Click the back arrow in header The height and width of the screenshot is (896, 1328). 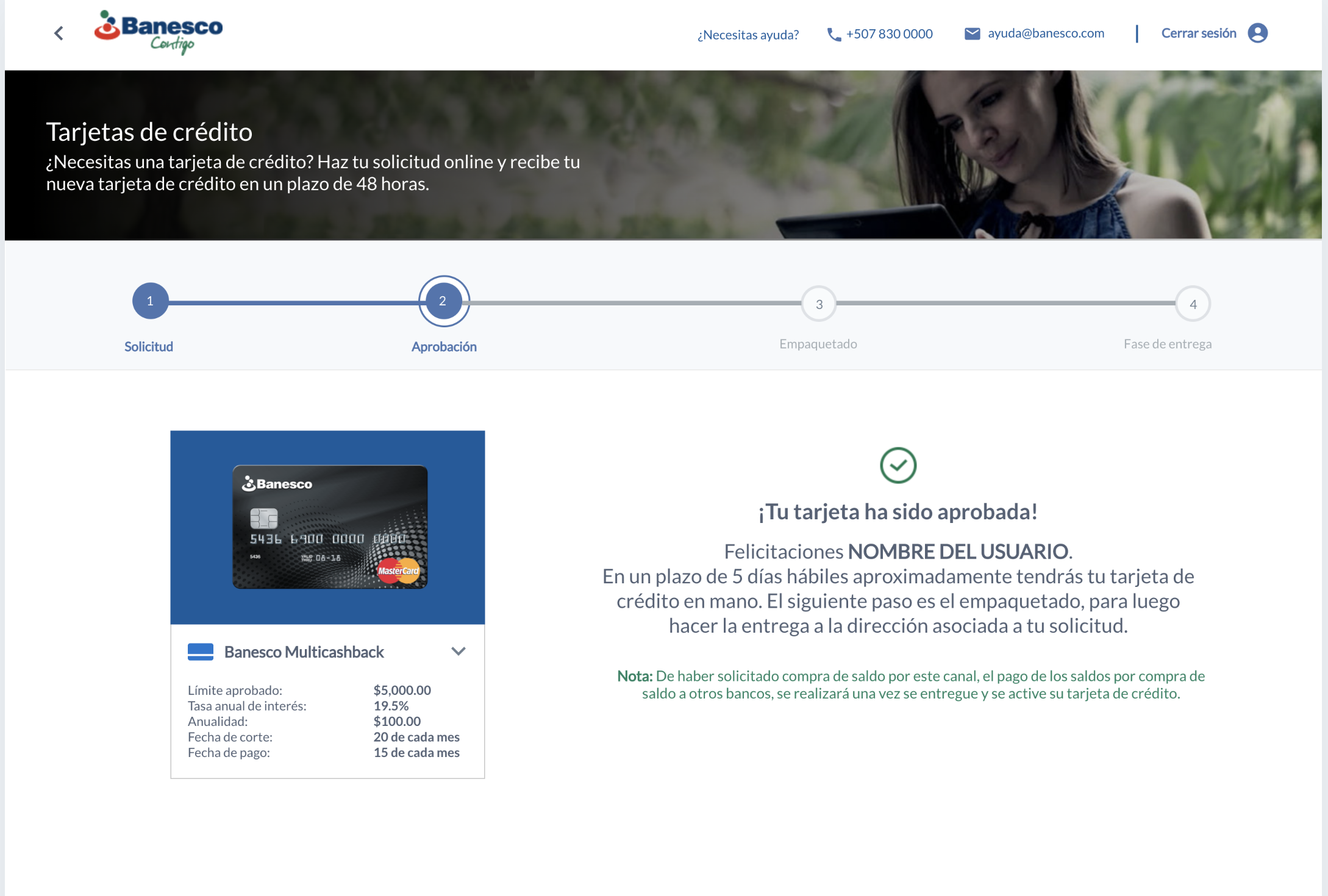59,34
